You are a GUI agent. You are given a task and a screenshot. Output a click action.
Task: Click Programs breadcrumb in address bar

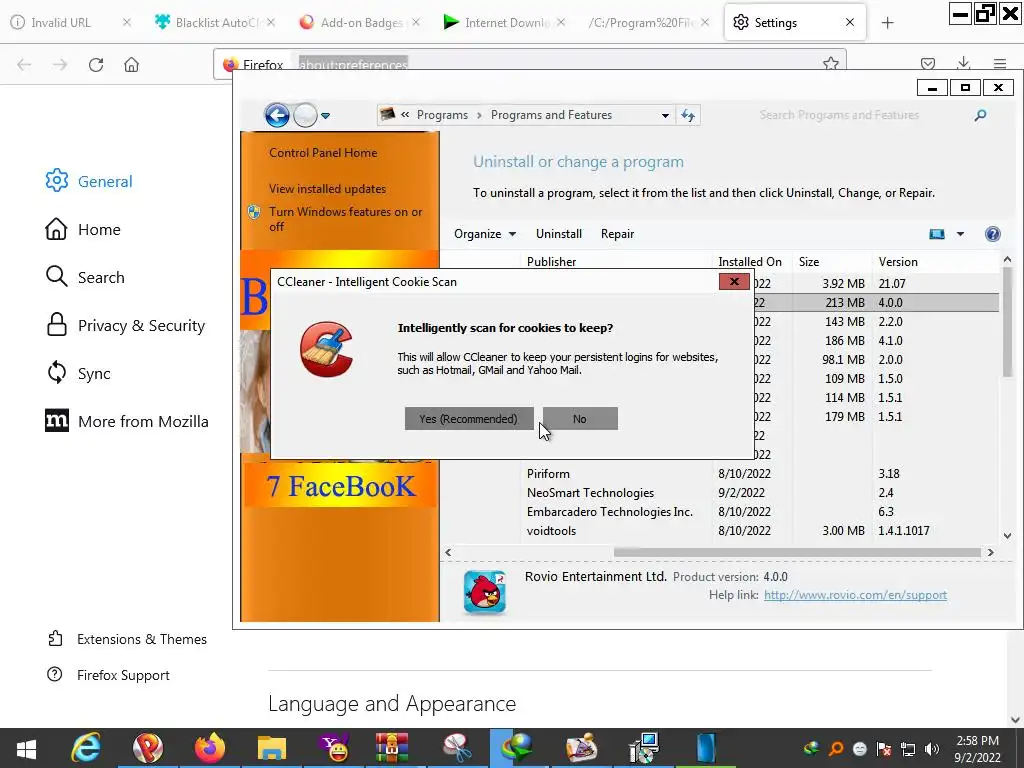tap(442, 115)
